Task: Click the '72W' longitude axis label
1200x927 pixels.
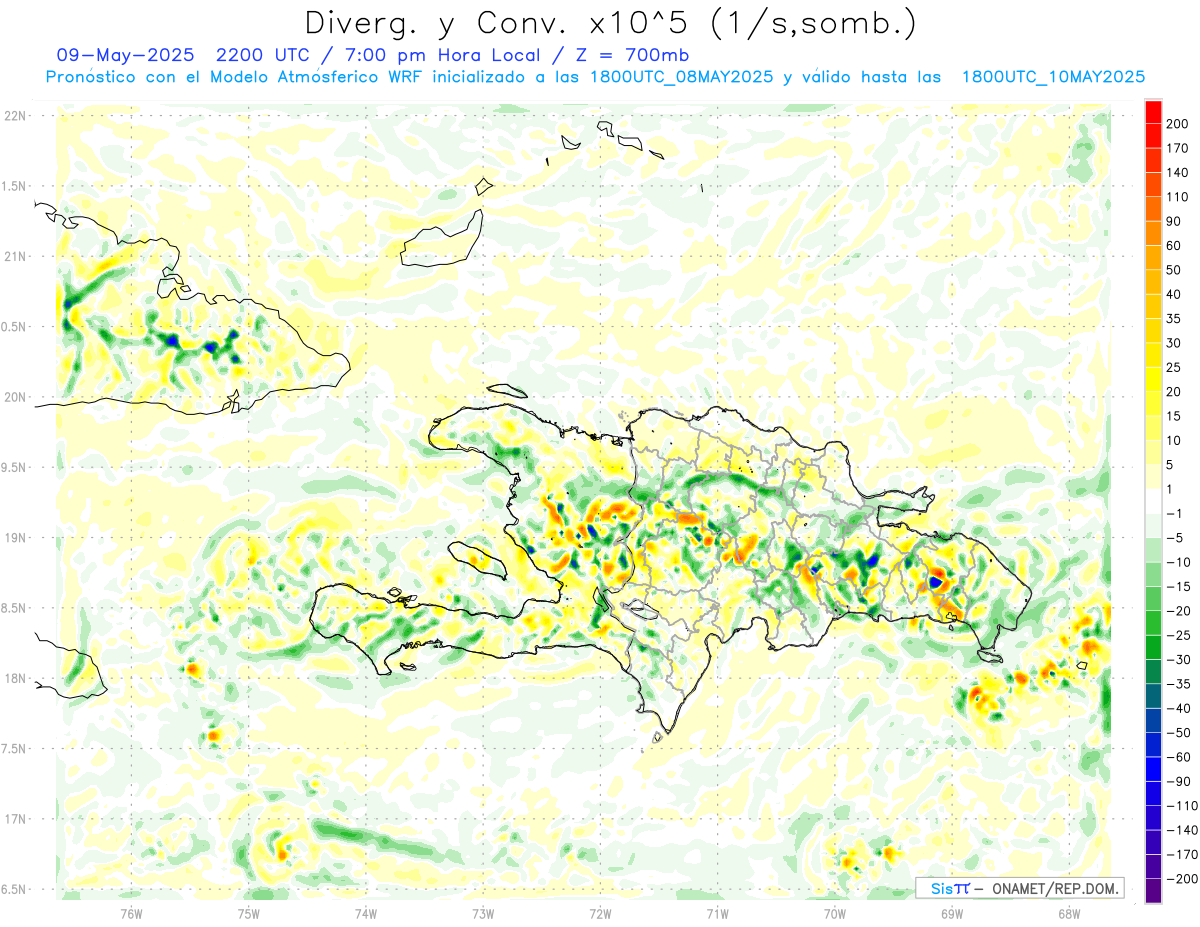Action: pyautogui.click(x=600, y=914)
